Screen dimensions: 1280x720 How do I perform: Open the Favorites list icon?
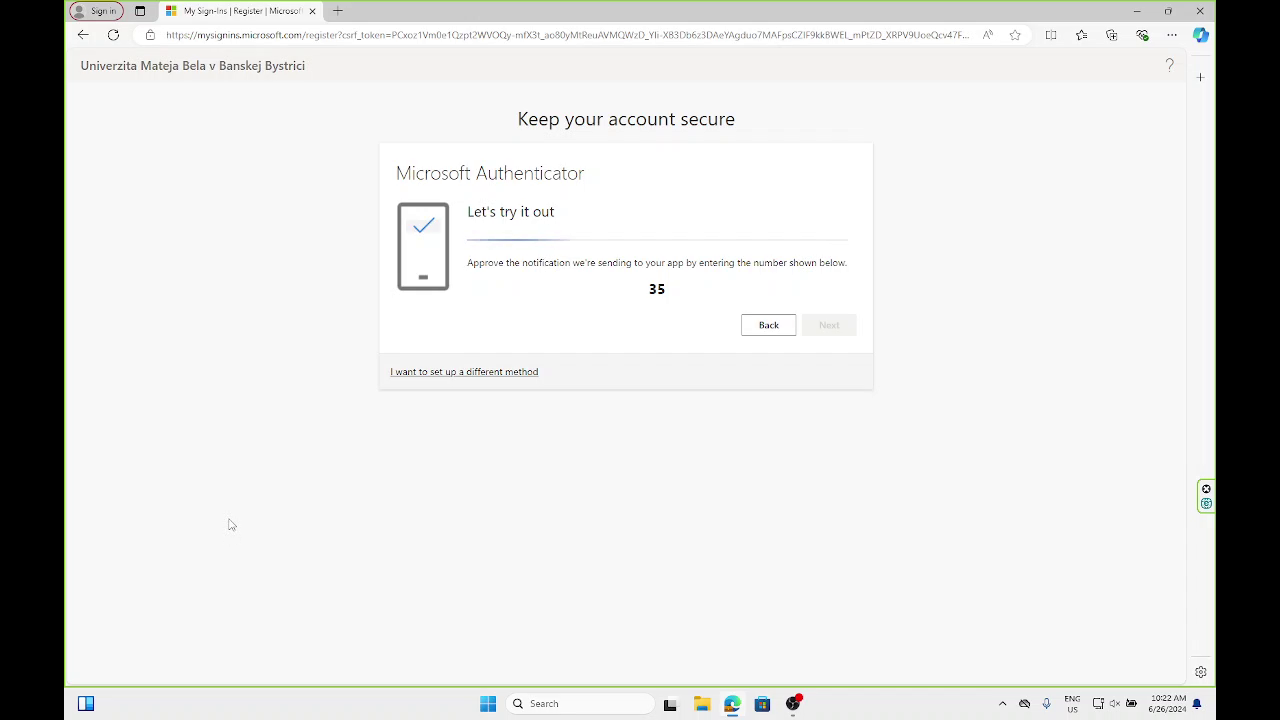(x=1081, y=35)
